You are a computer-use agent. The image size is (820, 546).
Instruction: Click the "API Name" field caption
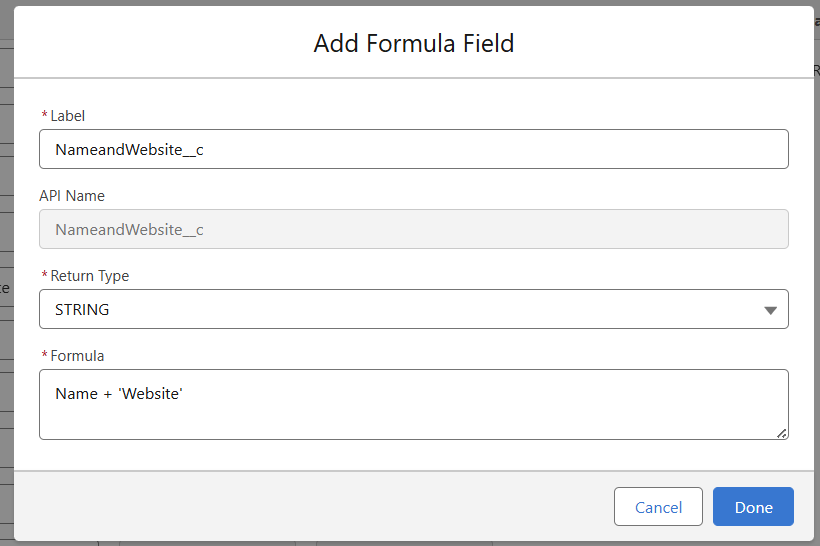[72, 196]
